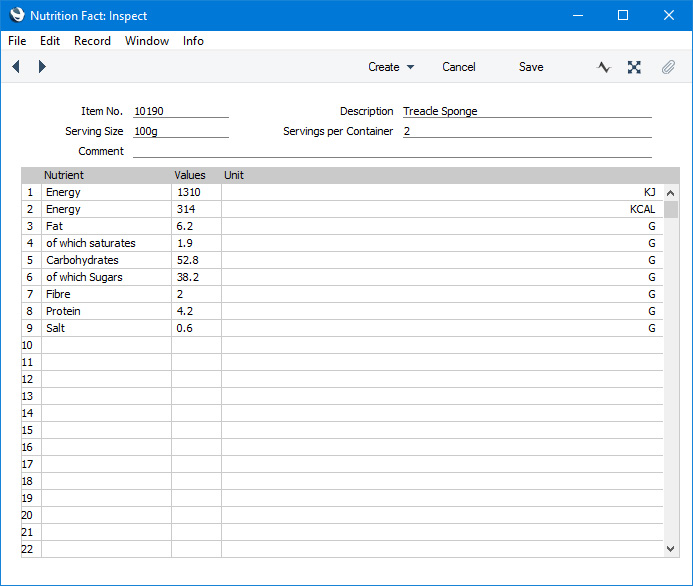
Task: Select the 'of which saturates' cell
Action: [x=107, y=243]
